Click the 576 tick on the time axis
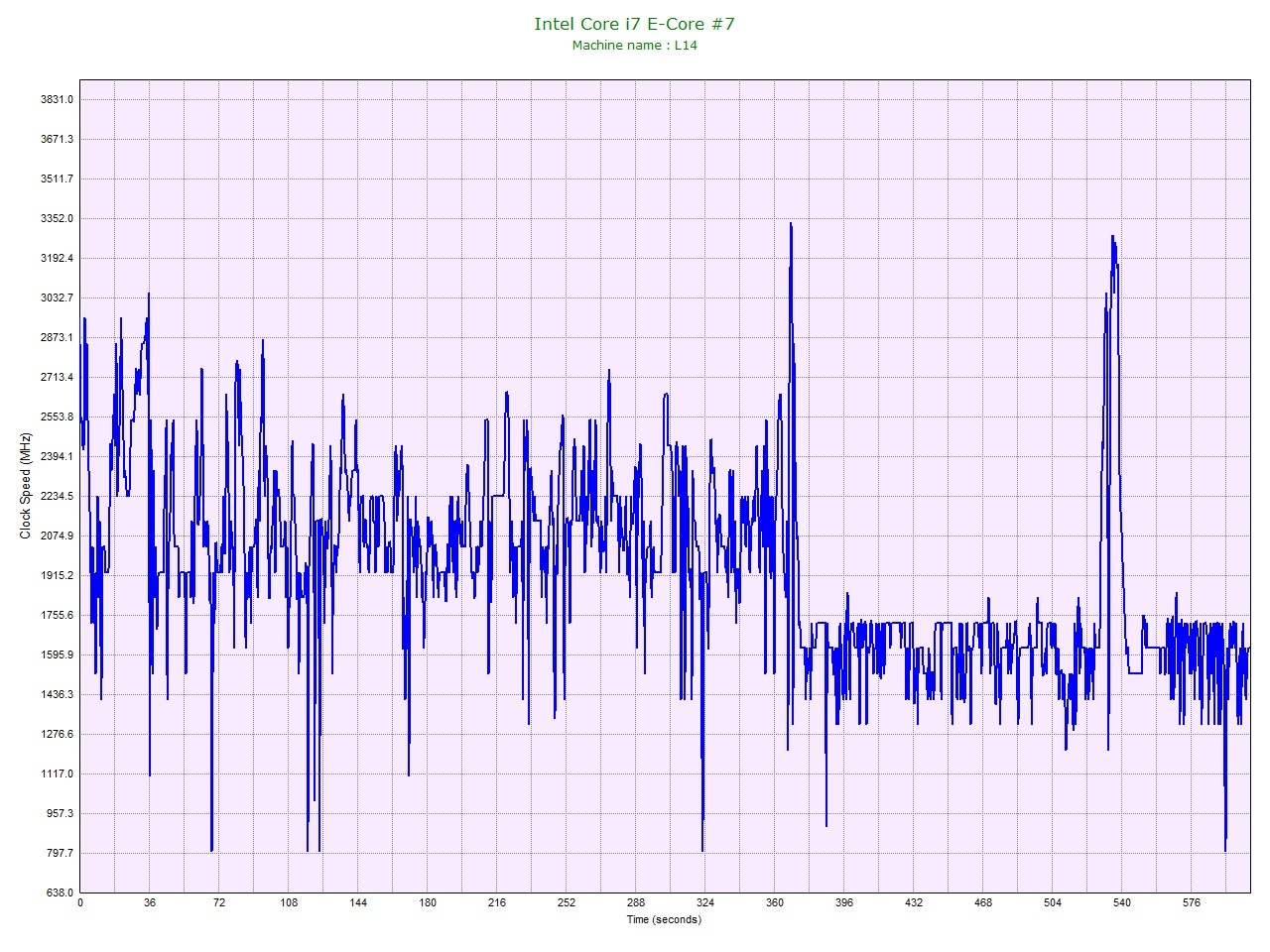Viewport: 1270px width, 952px height. [x=1192, y=903]
